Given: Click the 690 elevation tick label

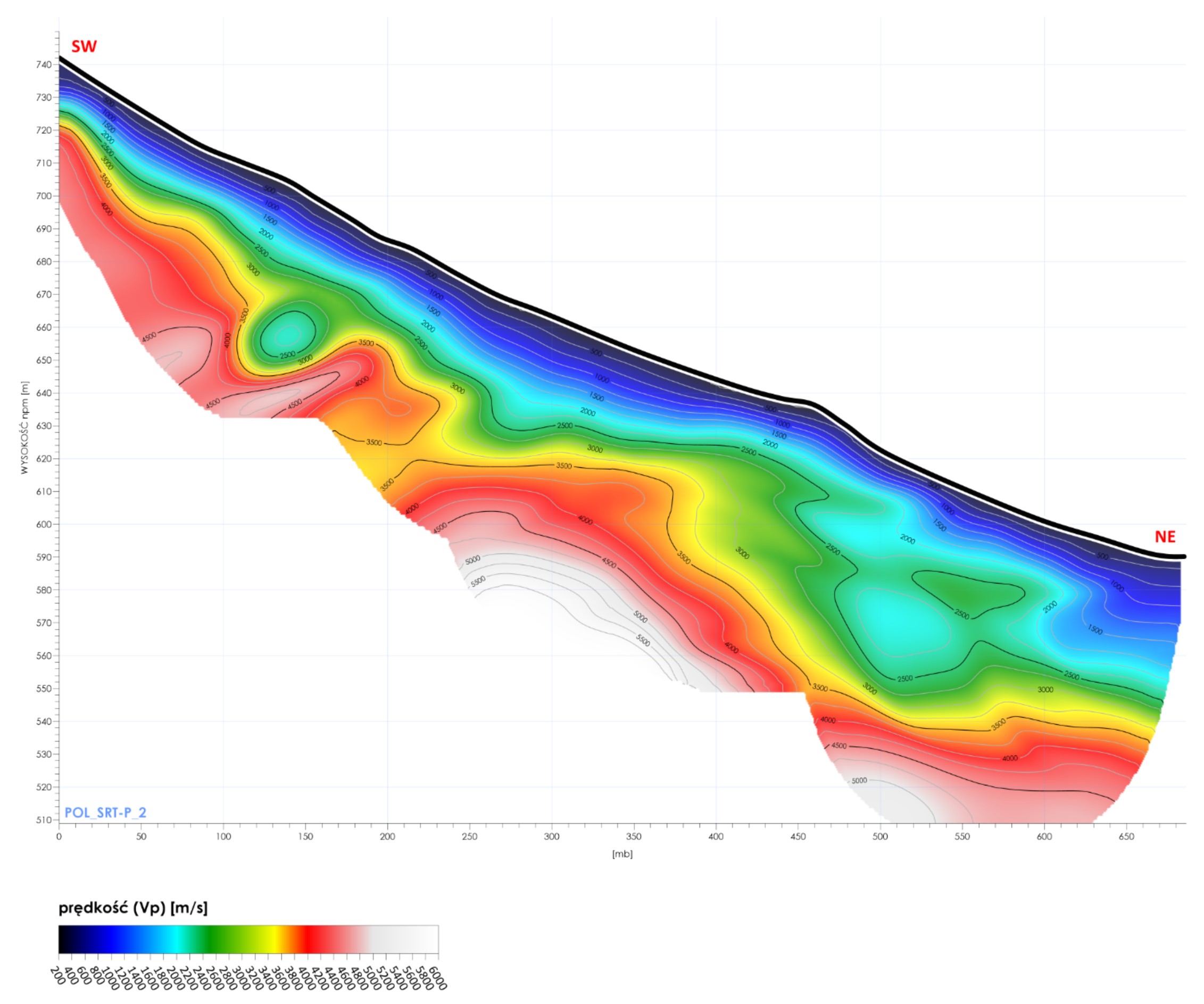Looking at the screenshot, I should pyautogui.click(x=44, y=229).
